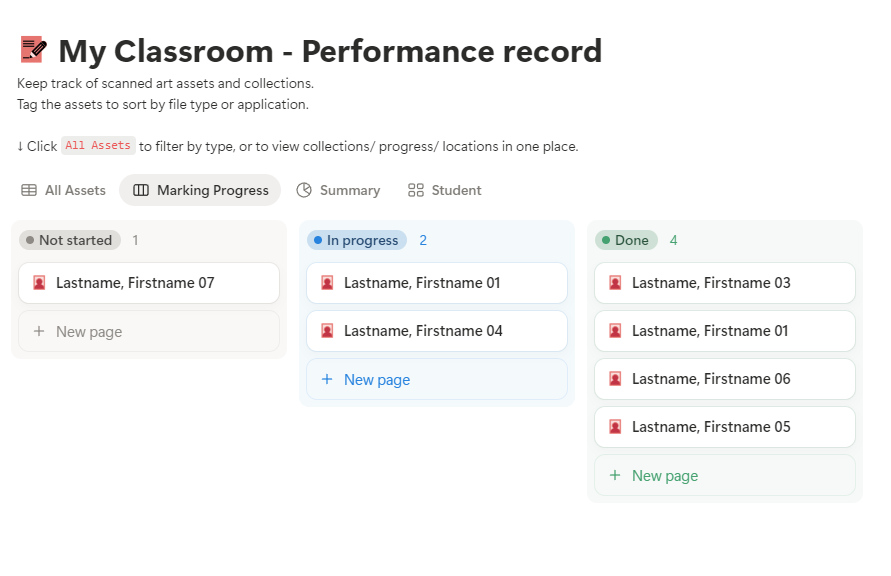Select the Marking Progress board tab

[201, 190]
